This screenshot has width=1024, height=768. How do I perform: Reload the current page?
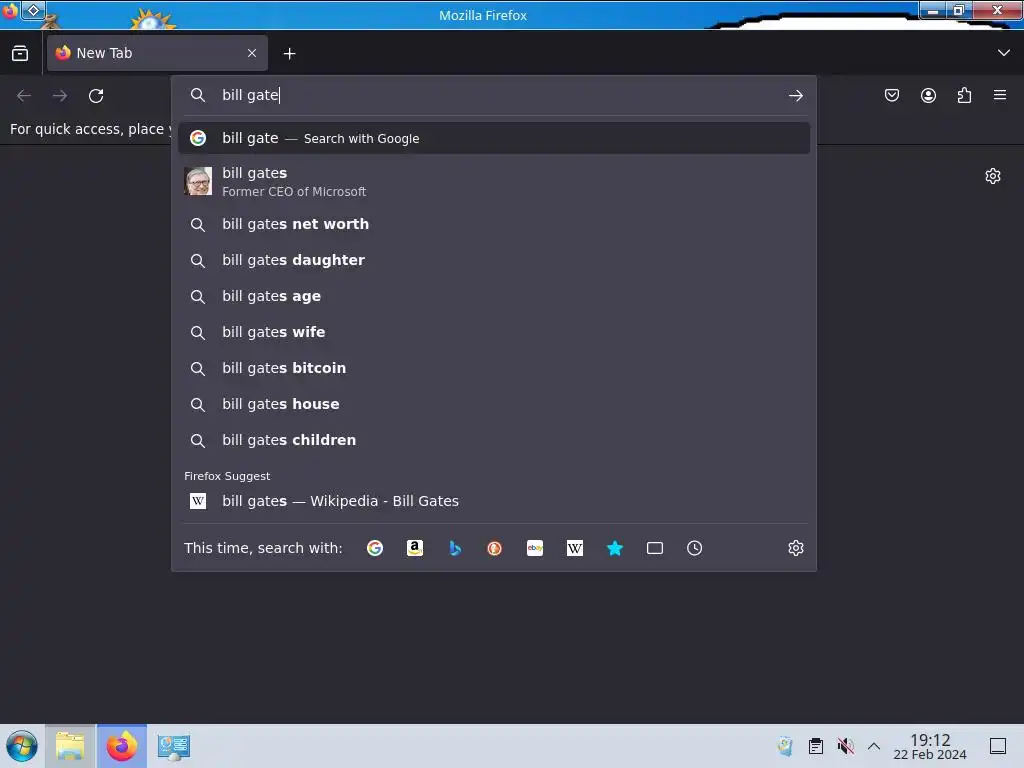pyautogui.click(x=96, y=96)
